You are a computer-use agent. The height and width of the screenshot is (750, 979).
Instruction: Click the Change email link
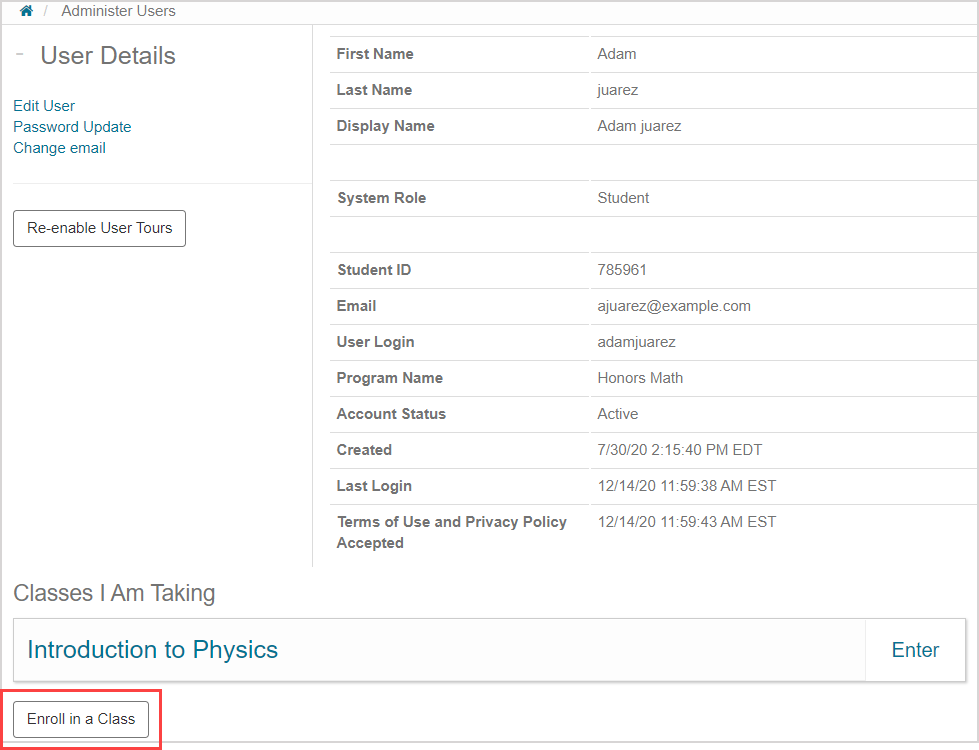(59, 148)
